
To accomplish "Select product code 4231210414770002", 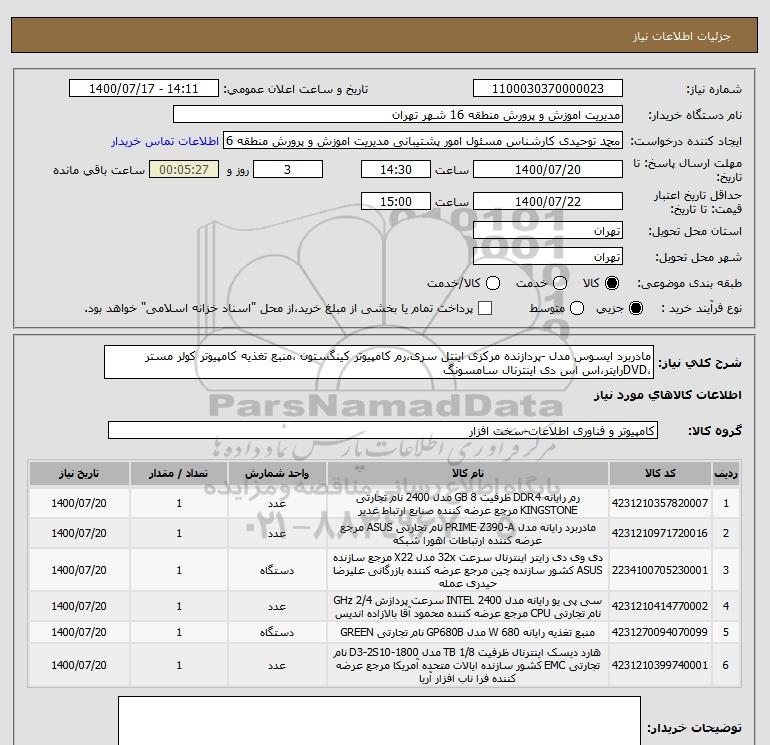I will pos(660,607).
